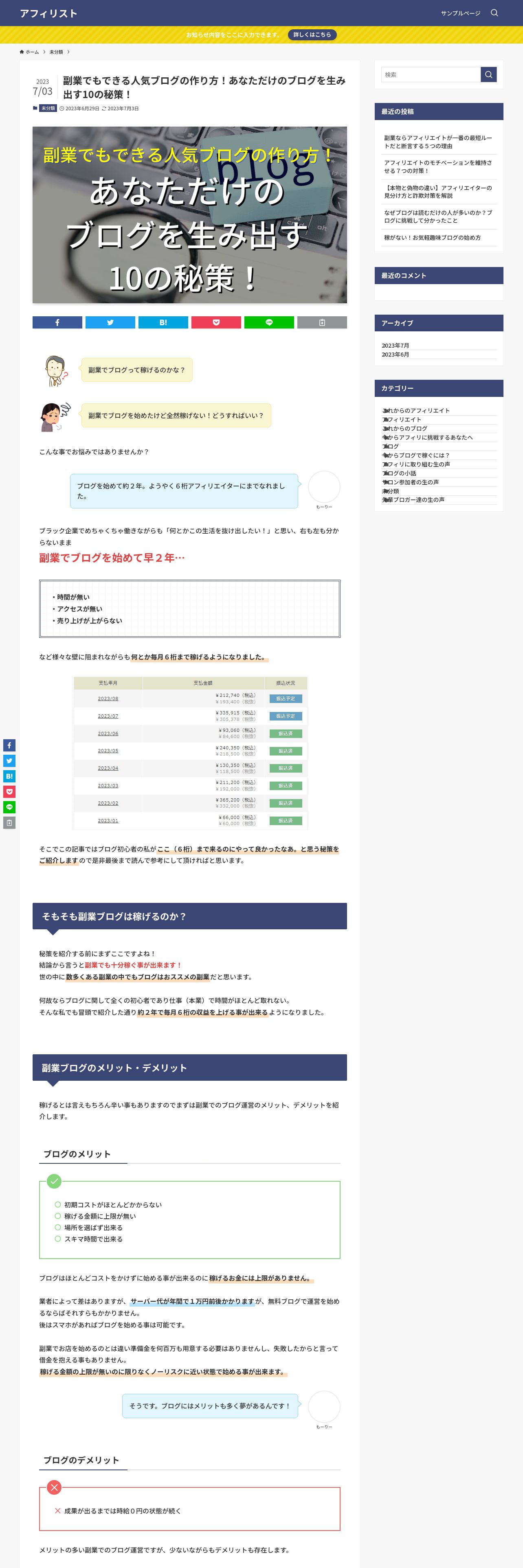Click the sidebar search submit button
523x1568 pixels.
click(x=488, y=74)
